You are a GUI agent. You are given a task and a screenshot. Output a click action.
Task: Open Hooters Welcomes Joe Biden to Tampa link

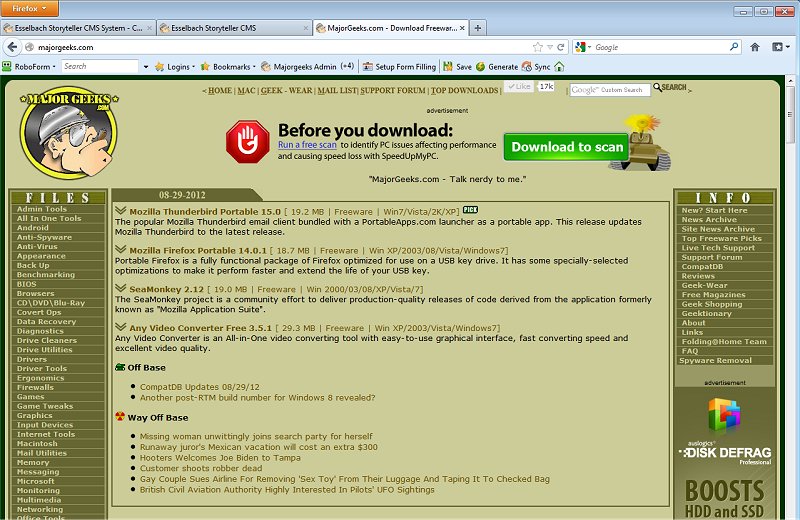click(220, 457)
